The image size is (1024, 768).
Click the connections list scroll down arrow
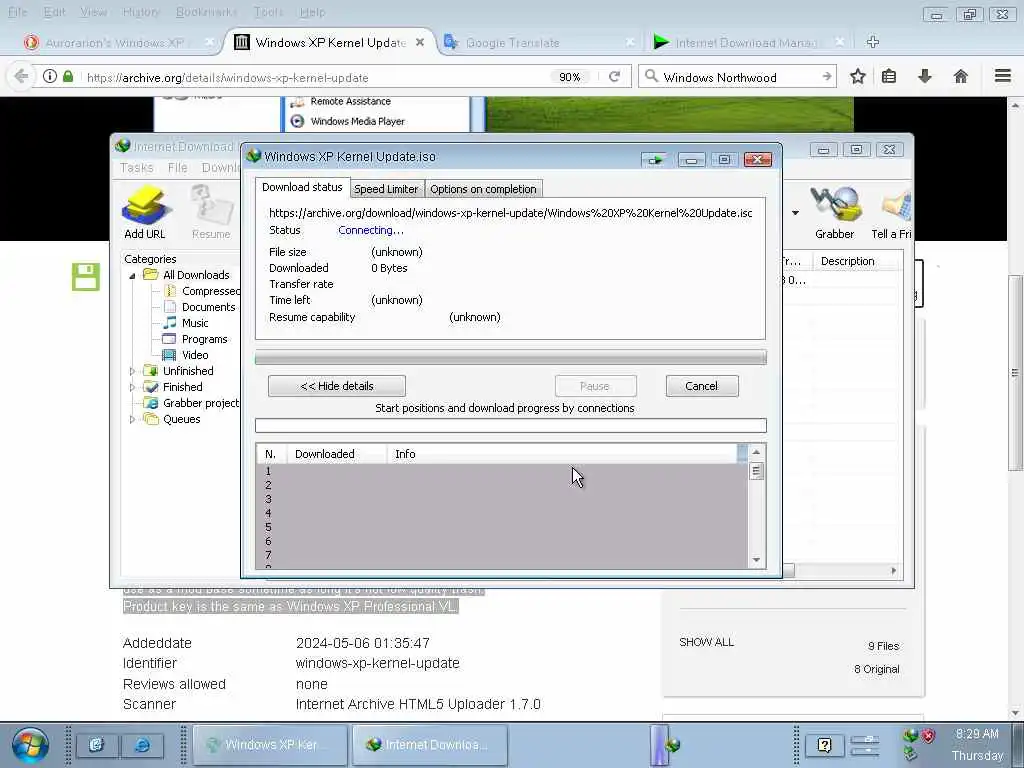pyautogui.click(x=756, y=560)
